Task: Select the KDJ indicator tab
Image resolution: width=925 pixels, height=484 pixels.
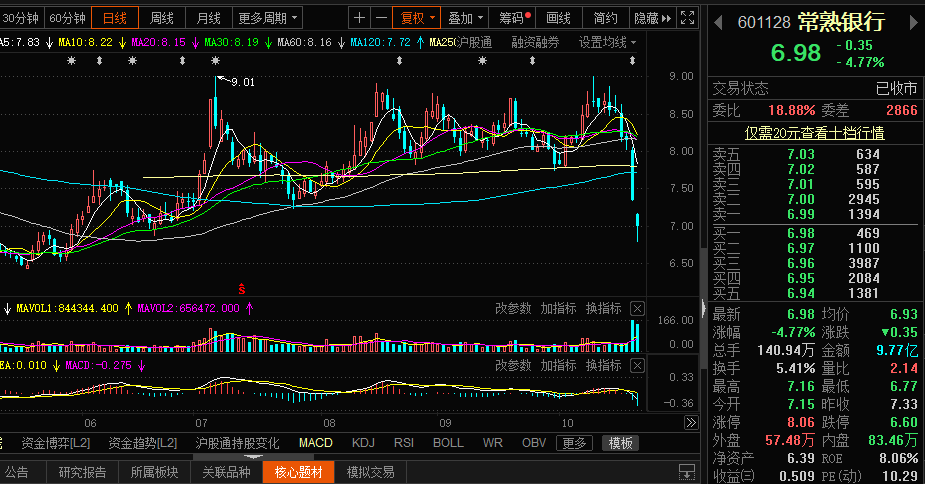Action: 362,442
